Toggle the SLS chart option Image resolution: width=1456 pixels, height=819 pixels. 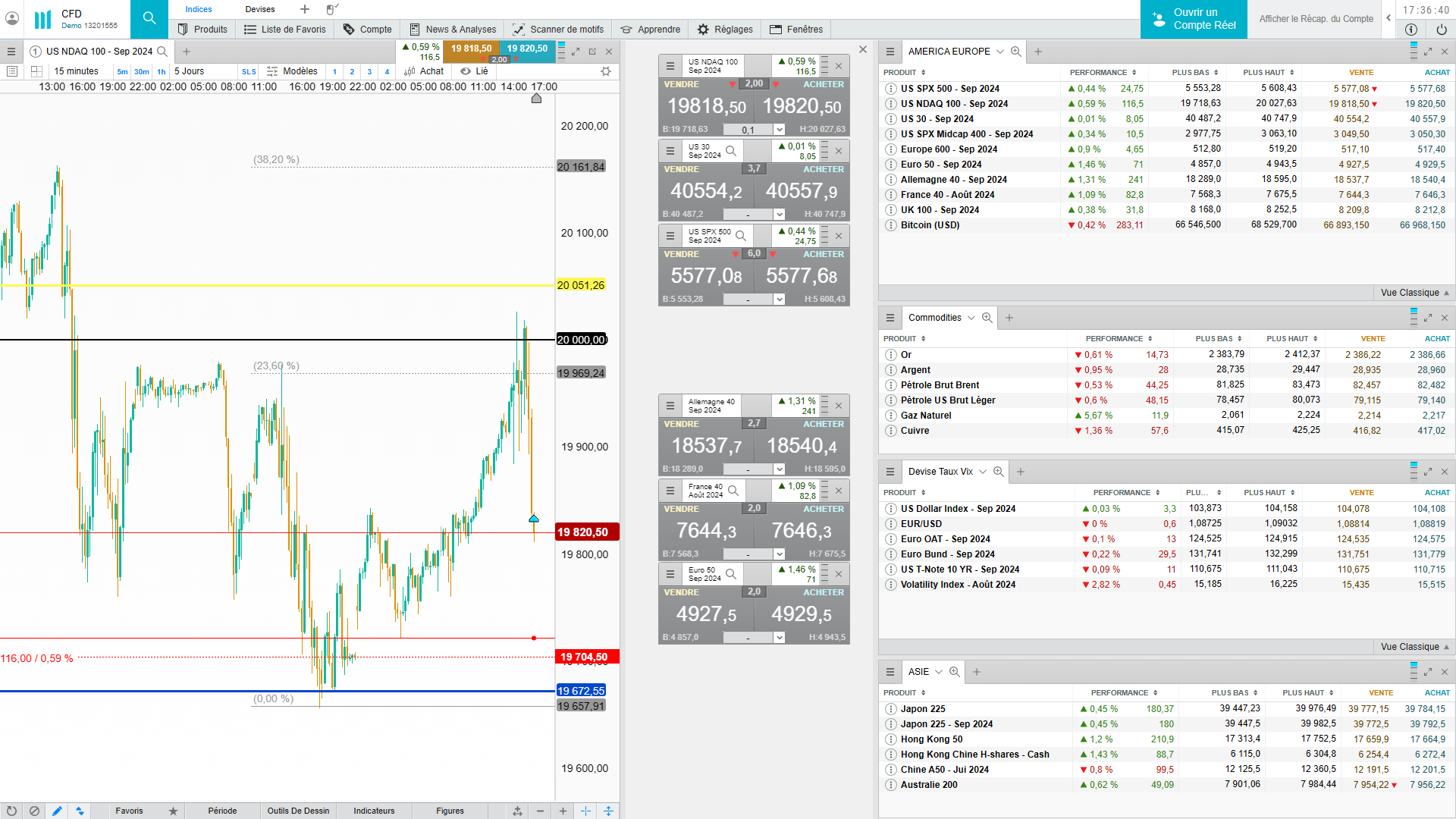pyautogui.click(x=249, y=72)
